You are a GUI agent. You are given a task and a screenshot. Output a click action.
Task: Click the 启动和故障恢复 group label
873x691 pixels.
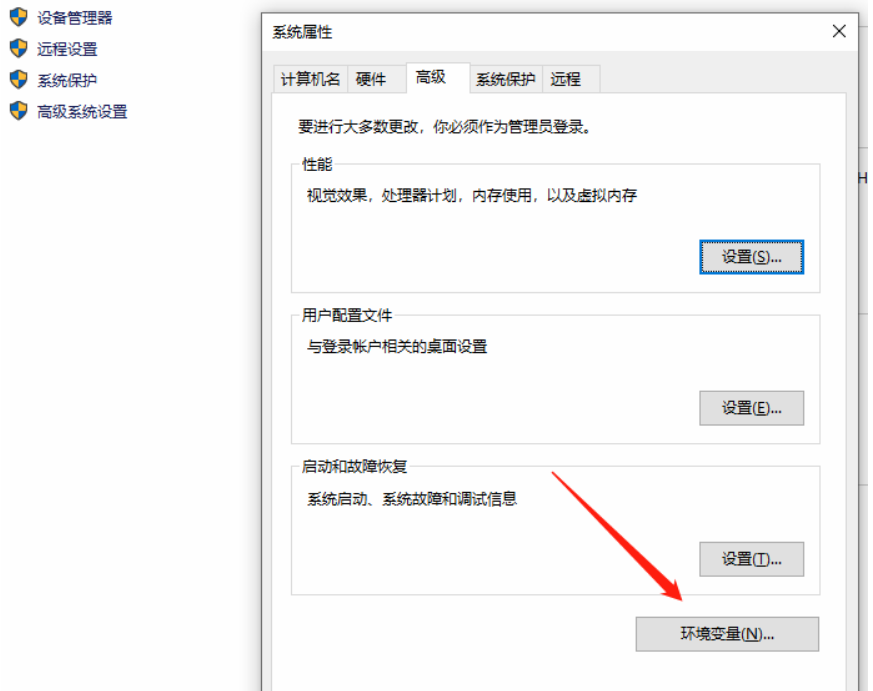click(x=354, y=466)
